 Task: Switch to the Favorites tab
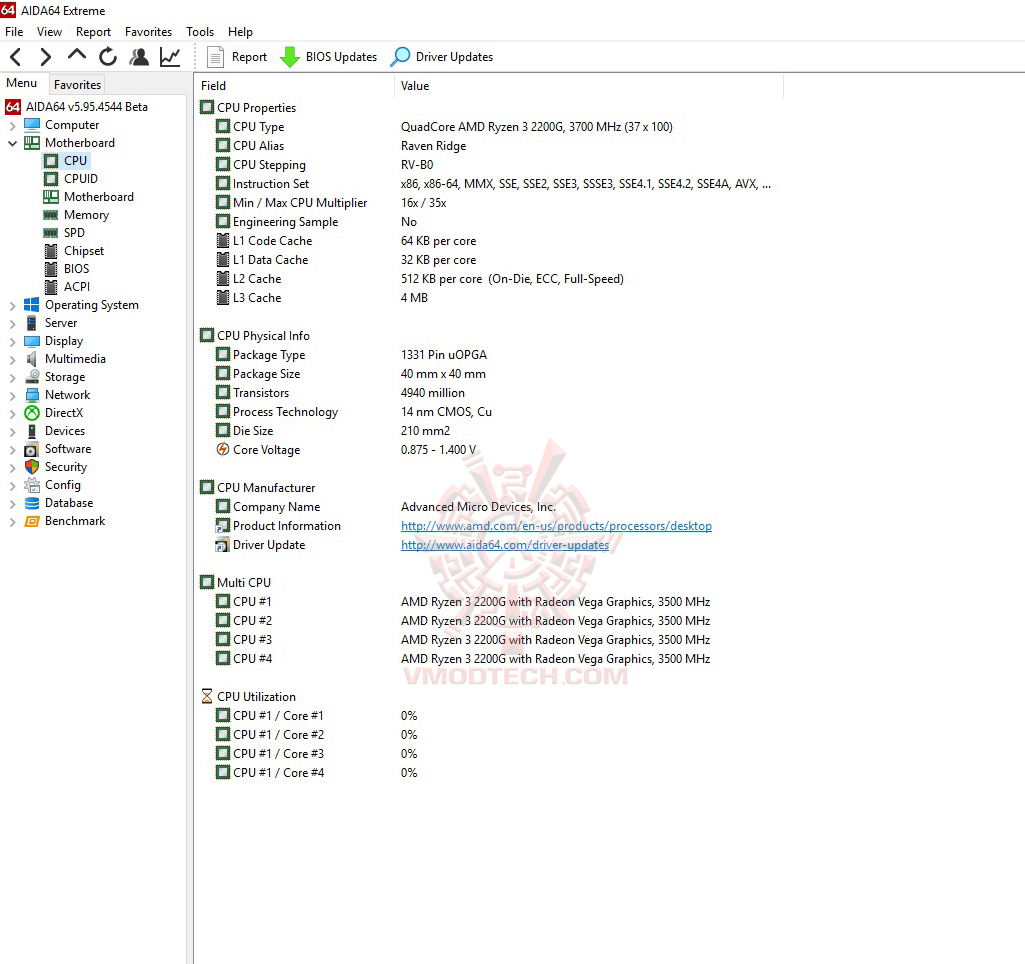[78, 84]
